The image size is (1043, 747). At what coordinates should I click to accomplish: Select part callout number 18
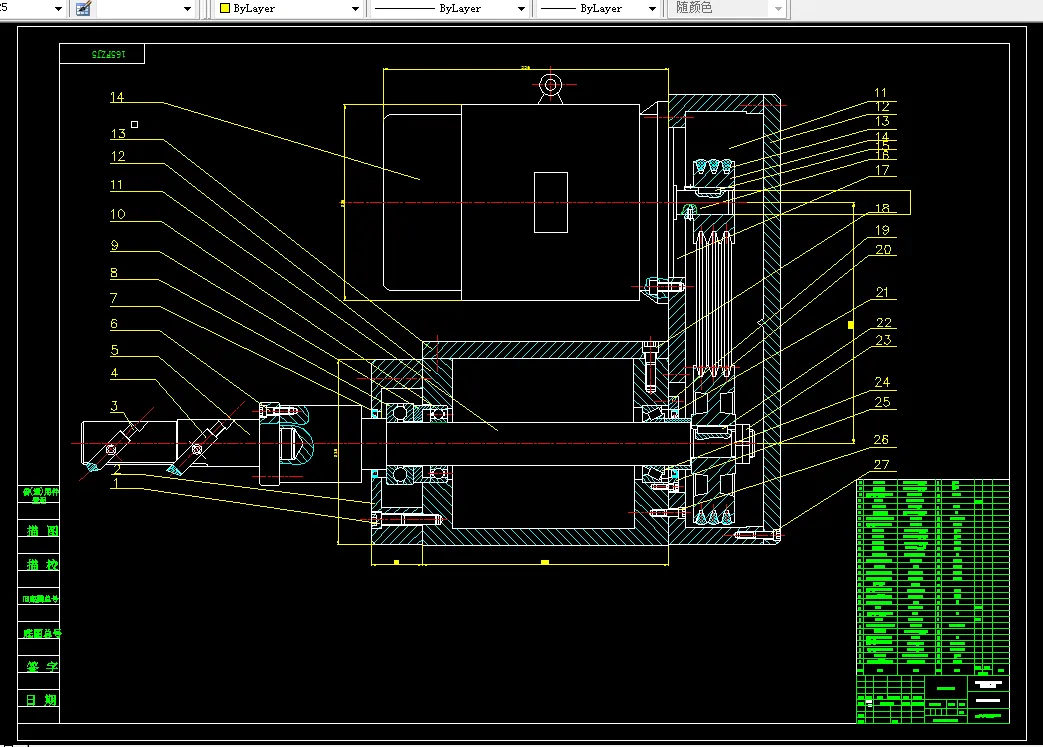coord(882,208)
